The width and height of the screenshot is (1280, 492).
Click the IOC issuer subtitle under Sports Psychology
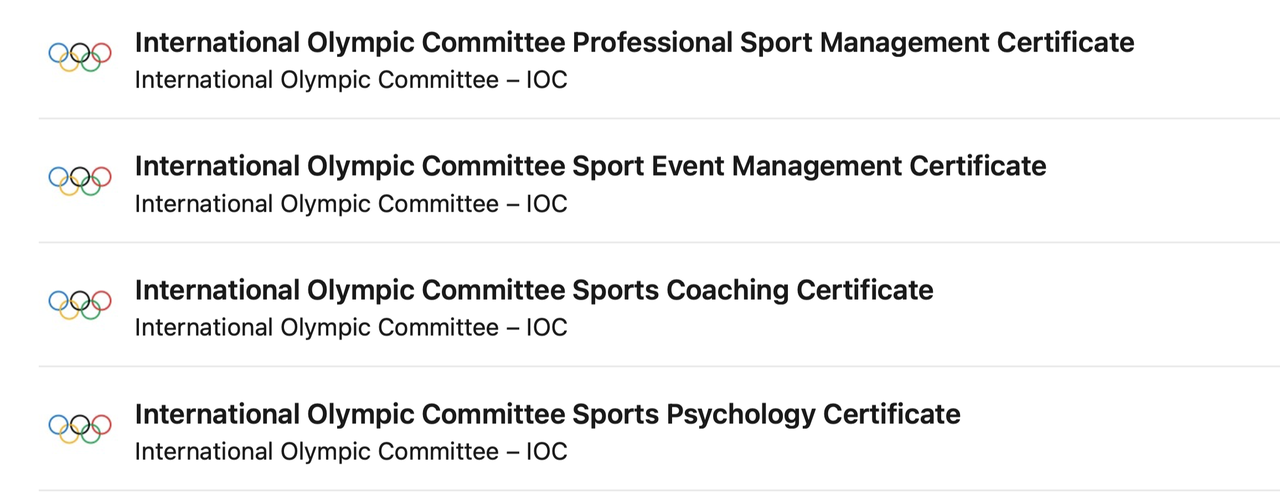pos(350,452)
